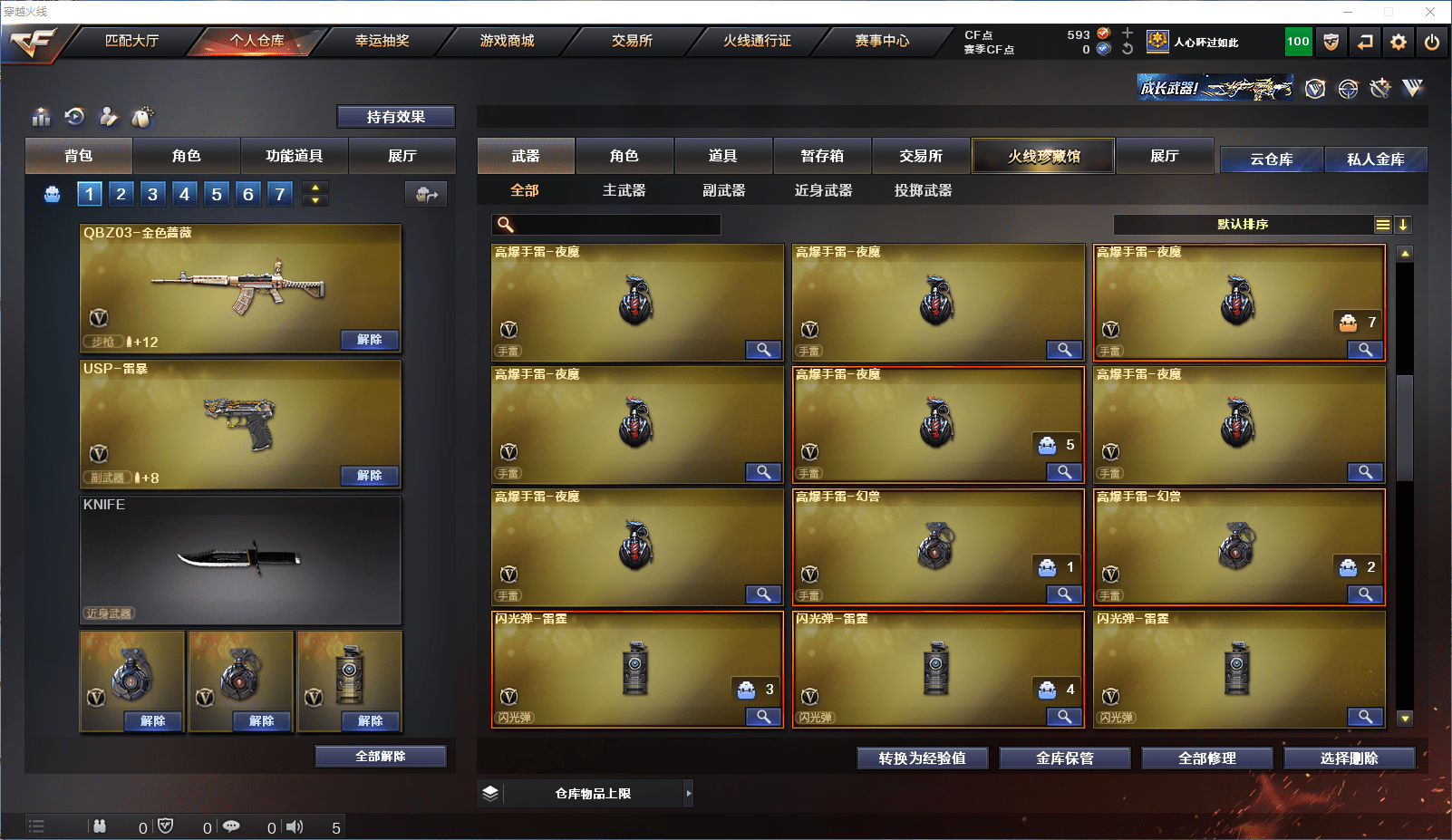The image size is (1452, 840).
Task: Open the ranking stats icon above backpack
Action: pos(42,117)
